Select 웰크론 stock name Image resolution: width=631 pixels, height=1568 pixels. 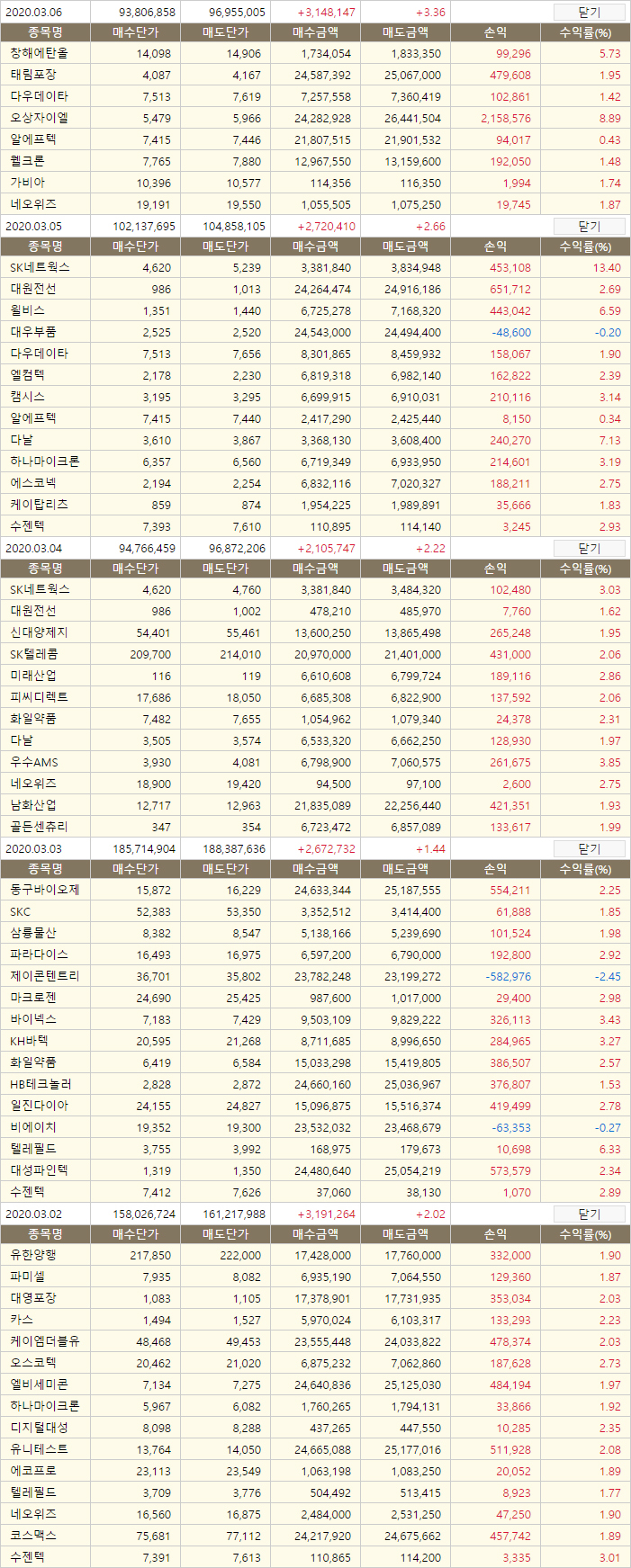[x=27, y=161]
